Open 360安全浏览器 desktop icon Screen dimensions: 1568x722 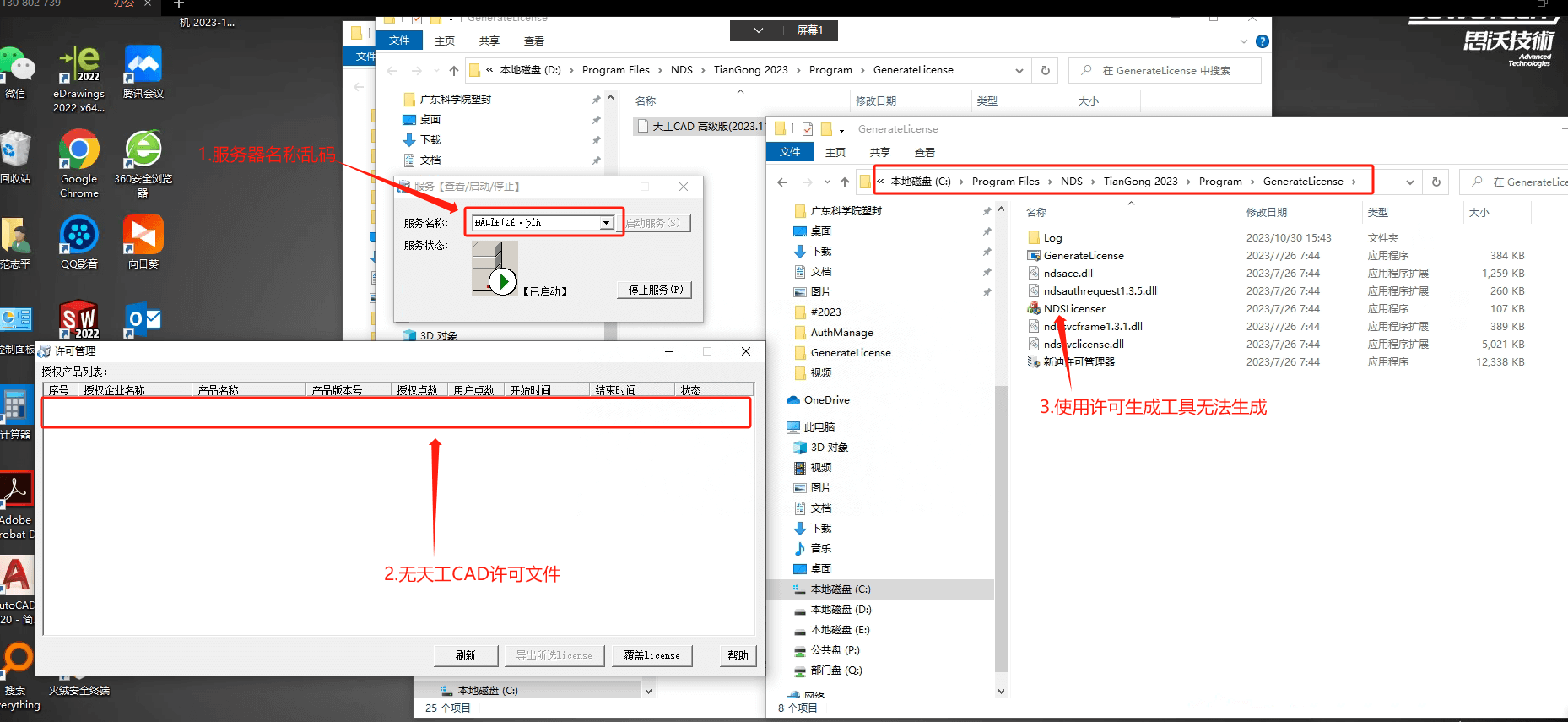click(x=143, y=152)
